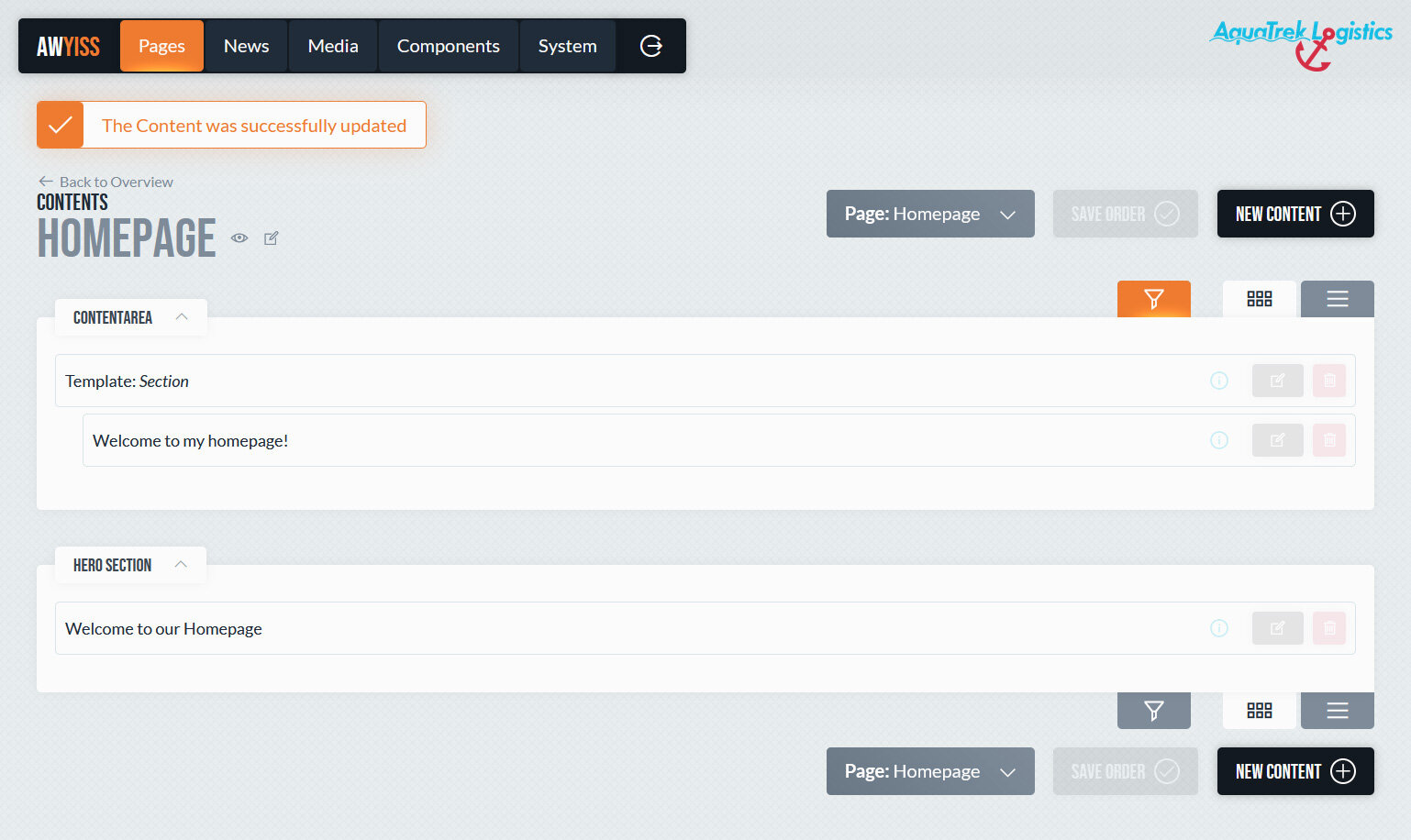The width and height of the screenshot is (1411, 840).
Task: Open the top Page: Homepage dropdown
Action: (x=929, y=214)
